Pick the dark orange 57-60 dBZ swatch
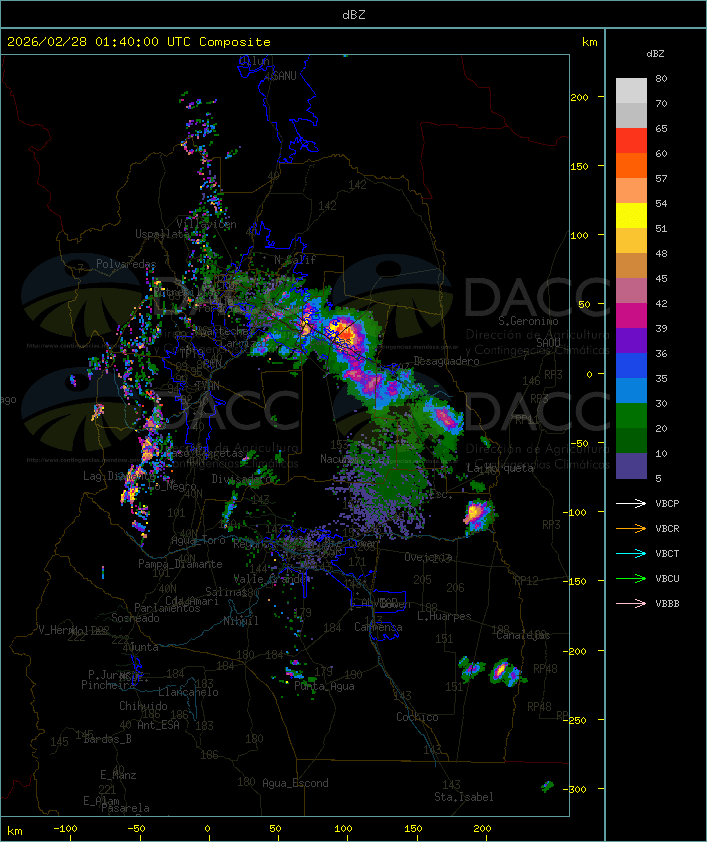The width and height of the screenshot is (707, 842). tap(631, 165)
